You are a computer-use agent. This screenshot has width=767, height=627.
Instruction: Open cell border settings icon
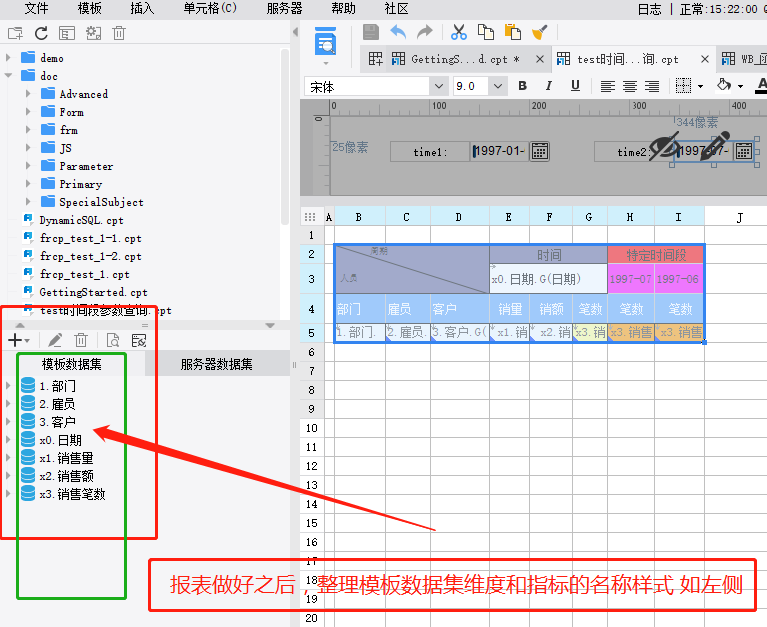click(x=683, y=86)
